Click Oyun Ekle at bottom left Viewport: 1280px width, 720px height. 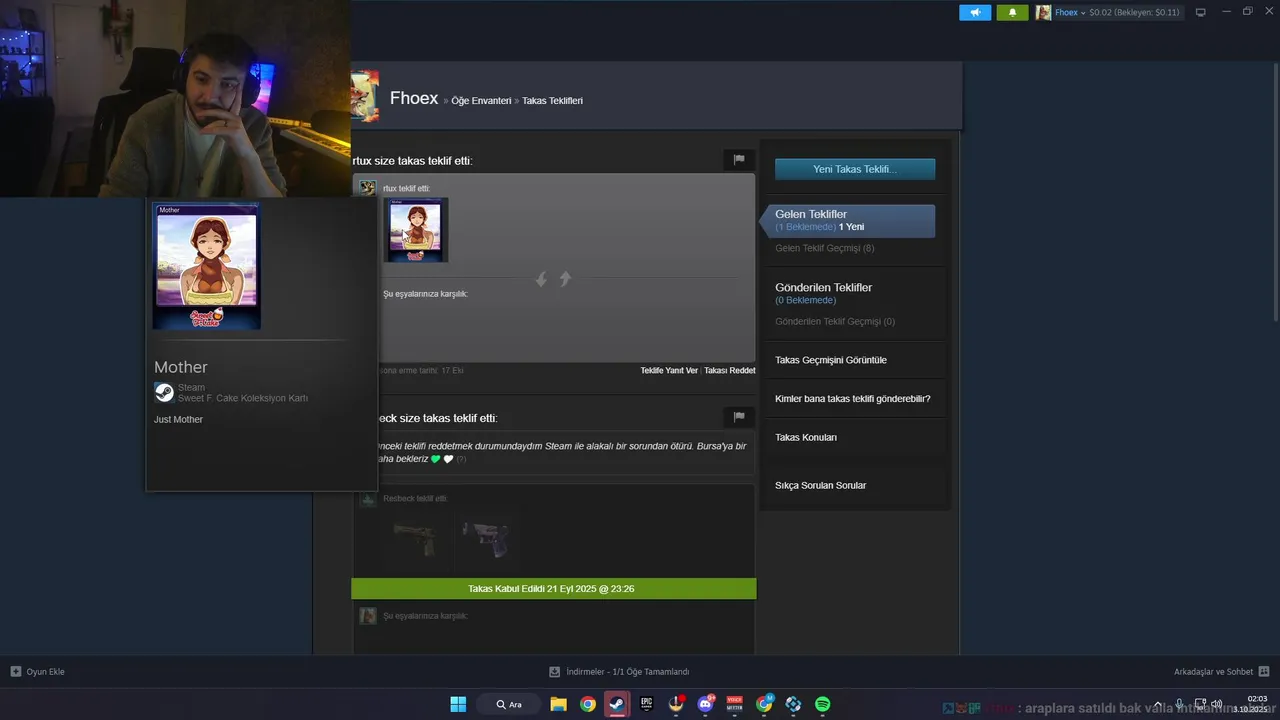click(38, 672)
